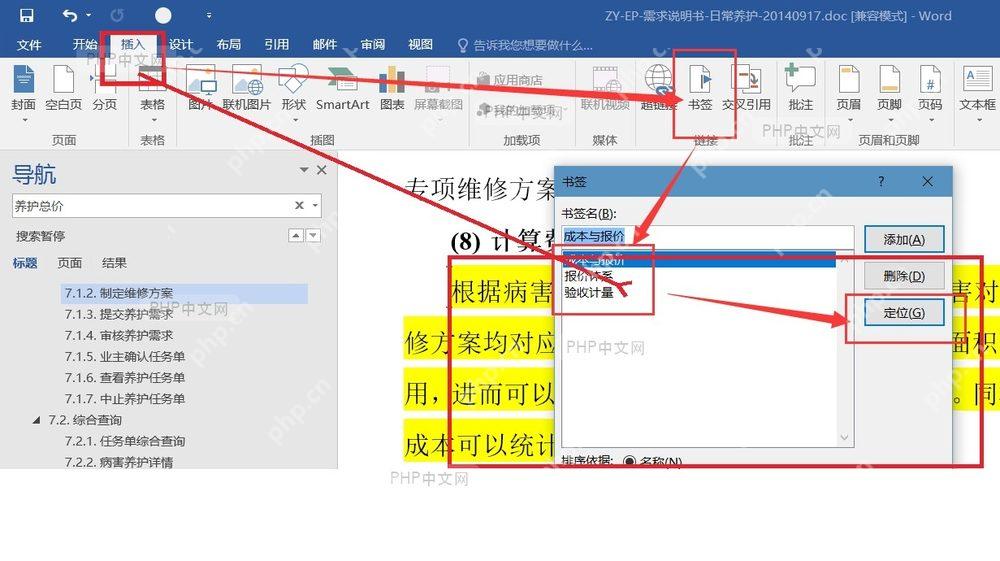This screenshot has width=1000, height=561.
Task: Open the 书签 bookmark tool
Action: (700, 89)
